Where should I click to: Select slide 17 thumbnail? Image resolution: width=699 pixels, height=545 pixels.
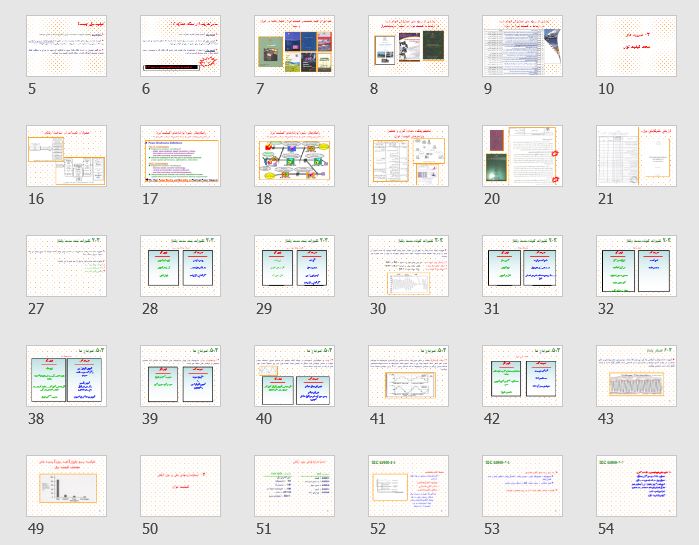180,156
